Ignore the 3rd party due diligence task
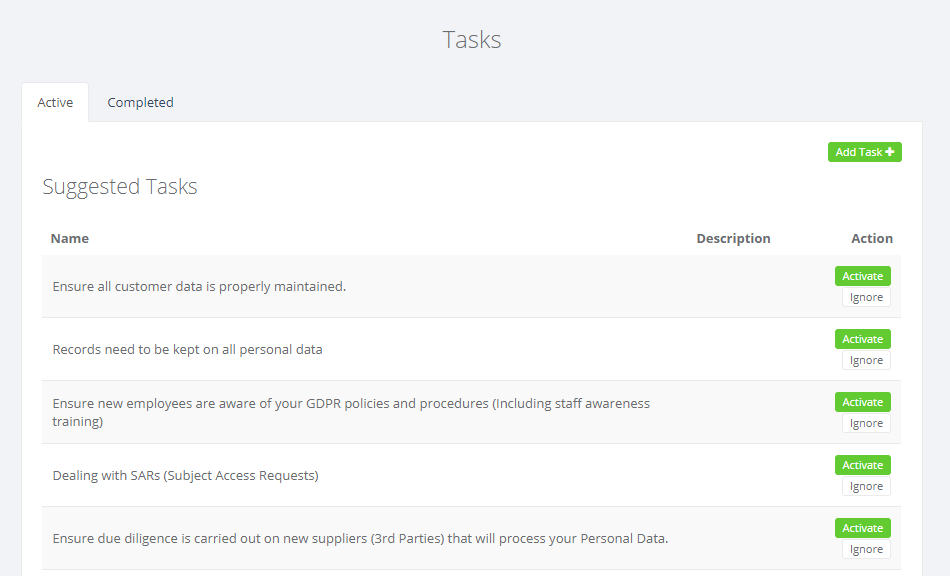The height and width of the screenshot is (576, 950). pyautogui.click(x=866, y=549)
